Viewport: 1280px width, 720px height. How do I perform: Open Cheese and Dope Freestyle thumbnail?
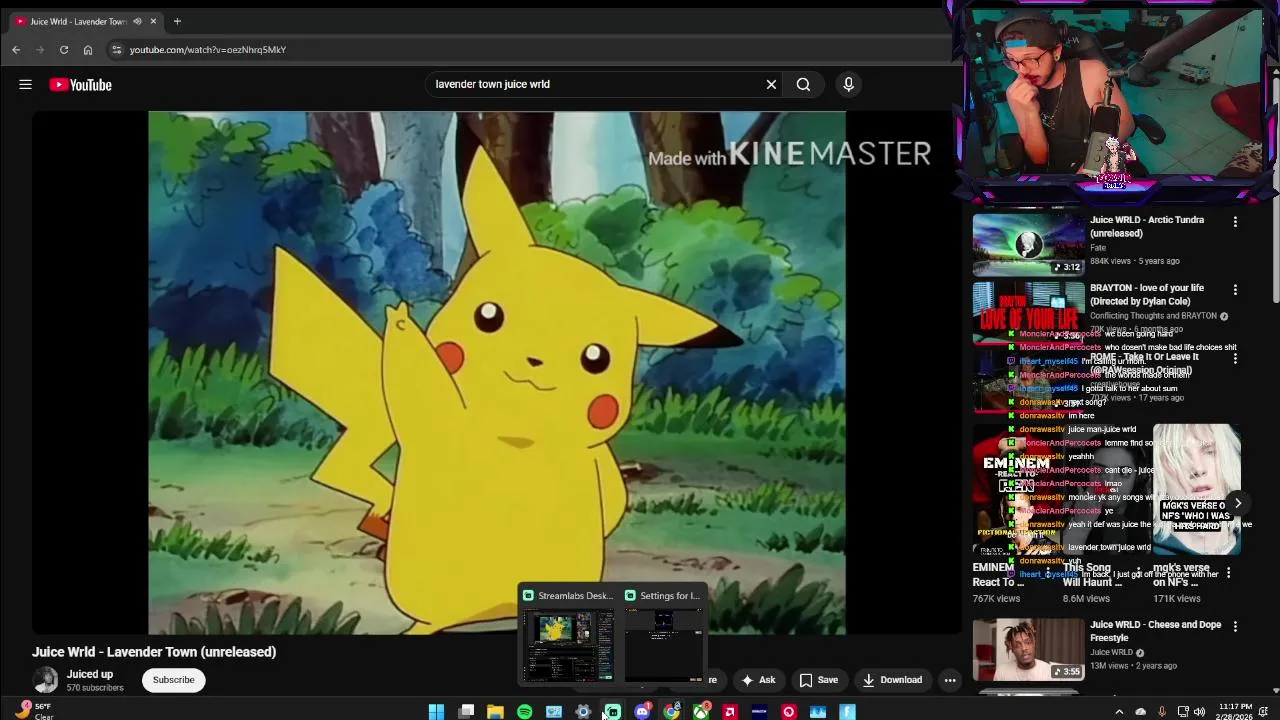point(1028,649)
